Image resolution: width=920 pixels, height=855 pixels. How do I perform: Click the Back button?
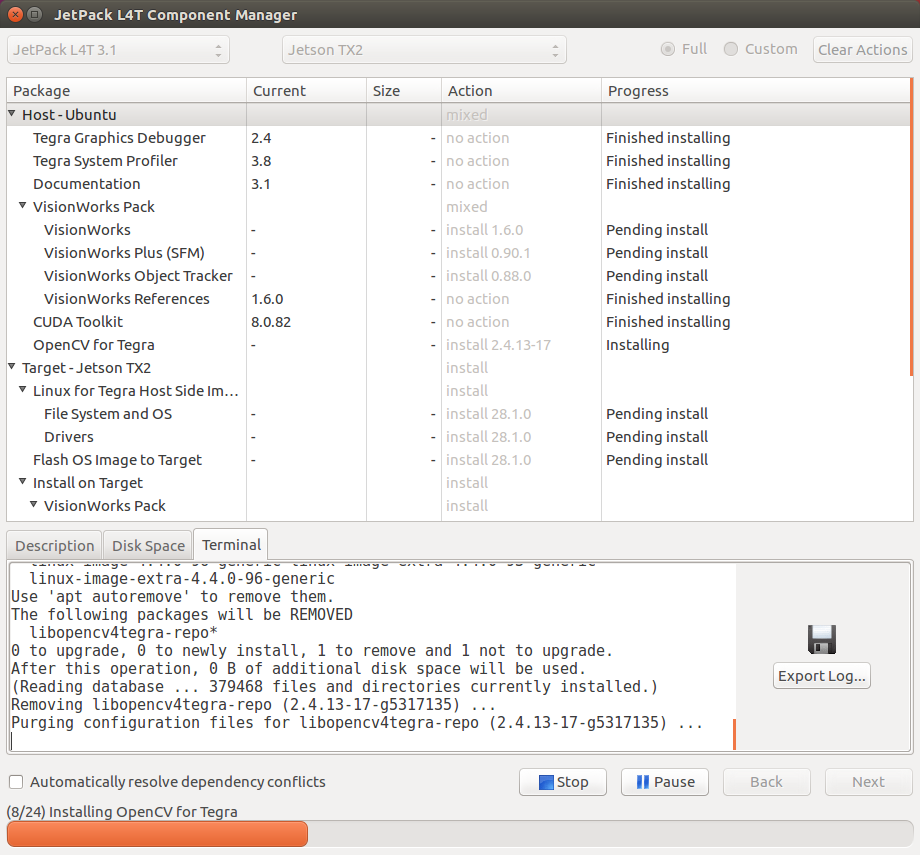tap(766, 782)
